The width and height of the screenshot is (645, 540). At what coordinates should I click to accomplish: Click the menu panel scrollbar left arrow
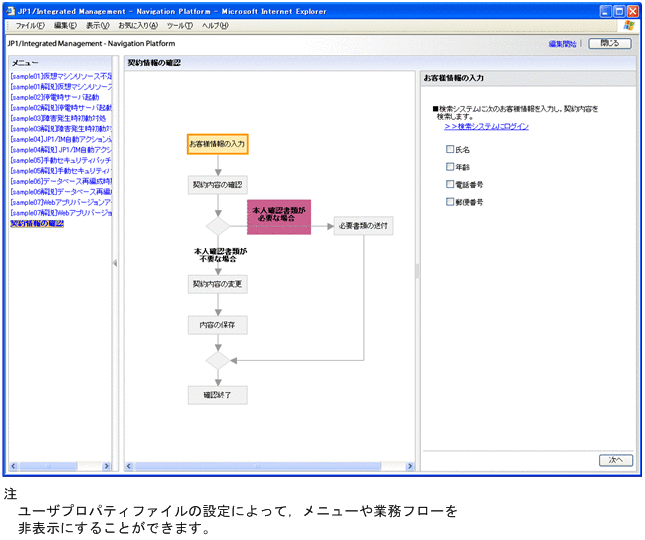14,466
